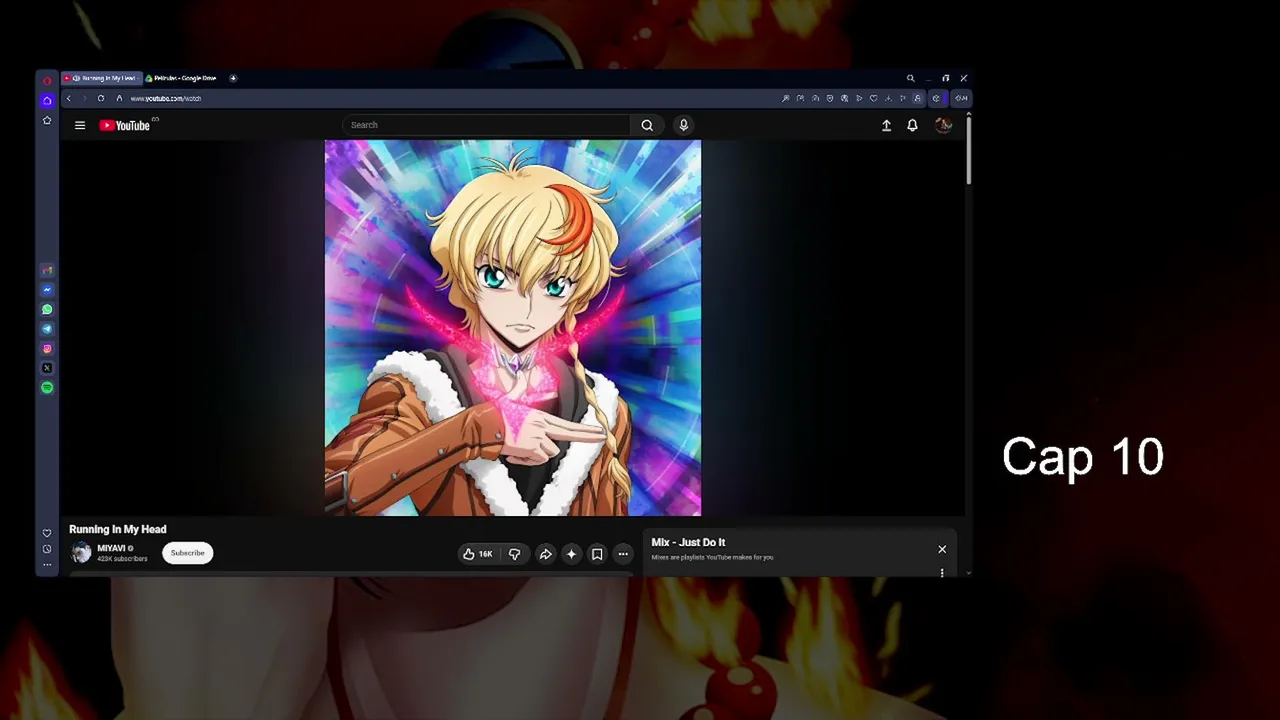Open the YouTube create upload icon
The image size is (1280, 720).
pyautogui.click(x=886, y=125)
